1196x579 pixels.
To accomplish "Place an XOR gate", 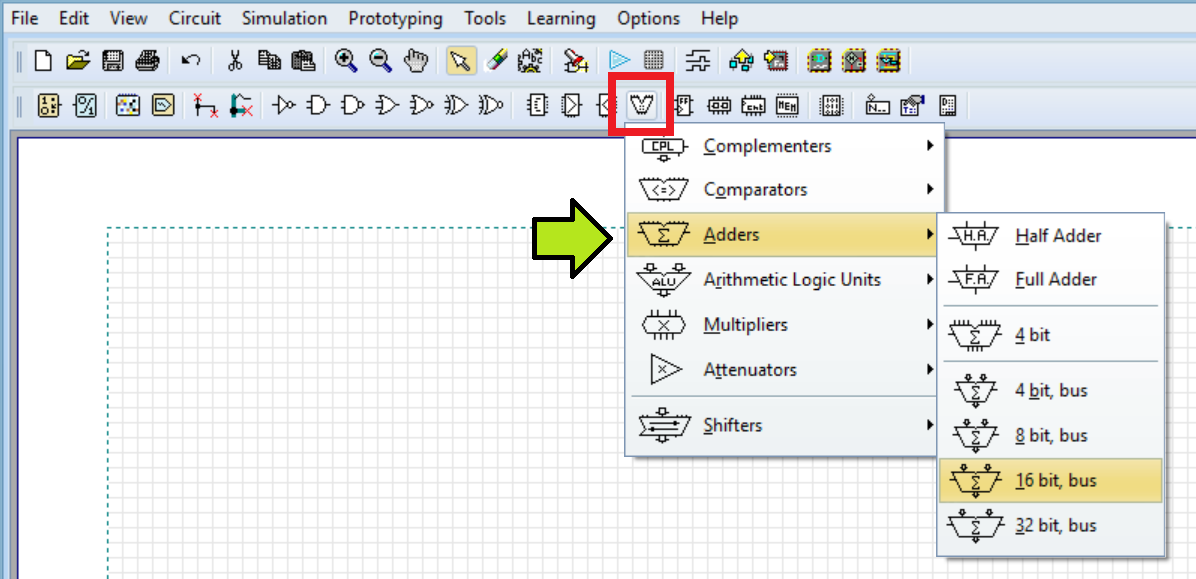I will point(455,105).
